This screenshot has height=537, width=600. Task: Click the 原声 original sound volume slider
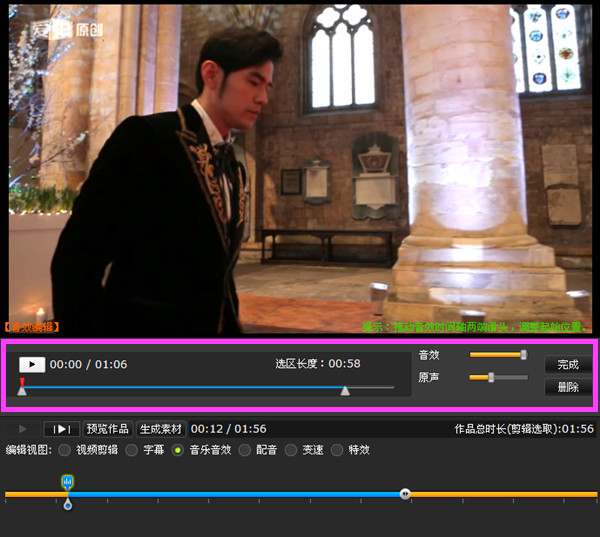(x=498, y=377)
